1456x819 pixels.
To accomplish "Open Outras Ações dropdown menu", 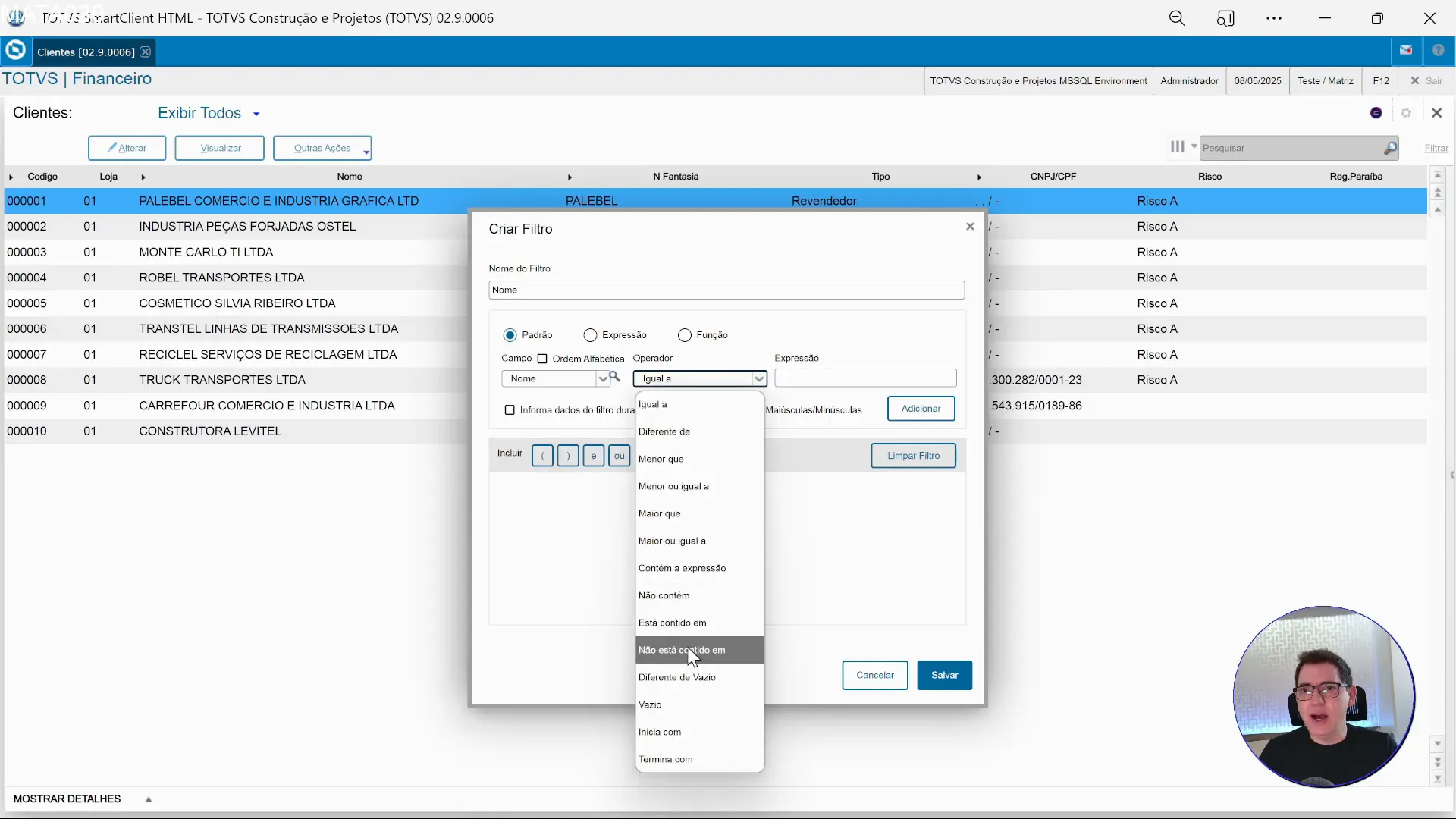I will click(x=322, y=148).
